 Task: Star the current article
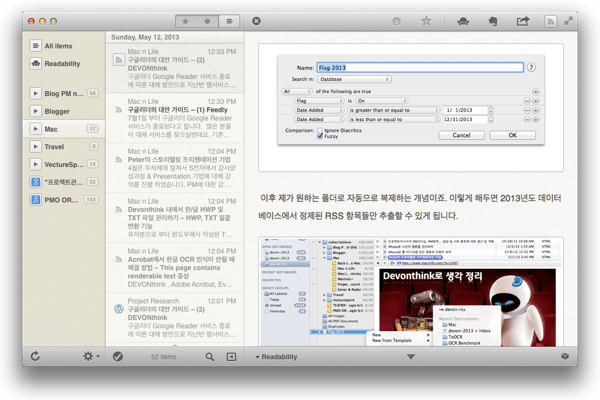coord(426,20)
